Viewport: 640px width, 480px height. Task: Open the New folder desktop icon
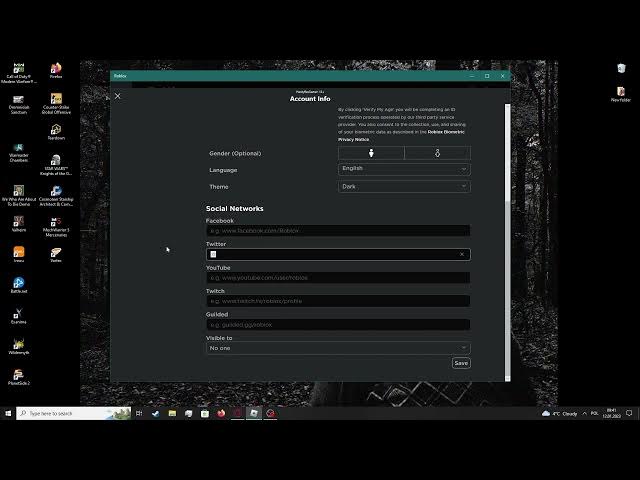621,94
